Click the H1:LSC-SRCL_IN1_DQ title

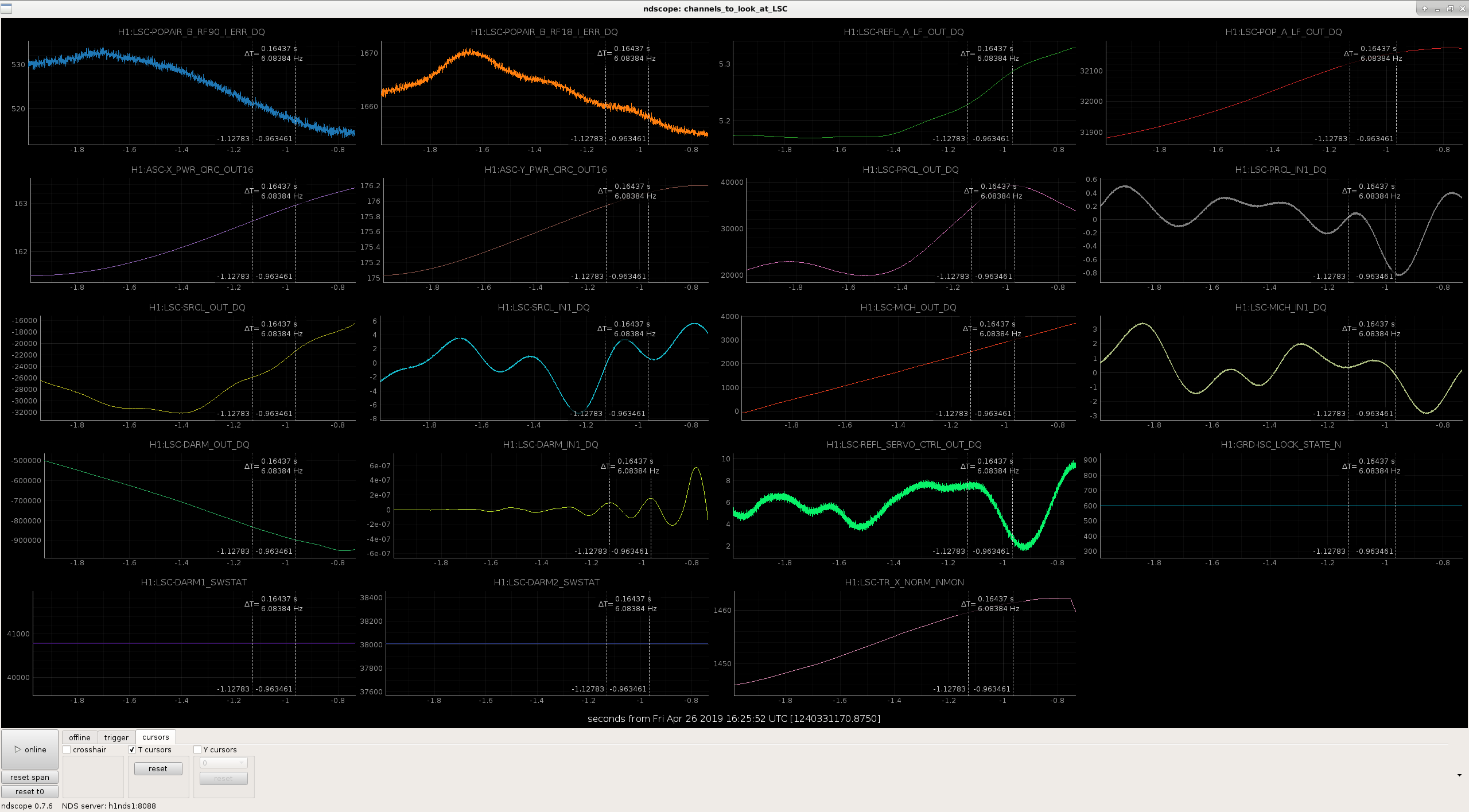(544, 308)
